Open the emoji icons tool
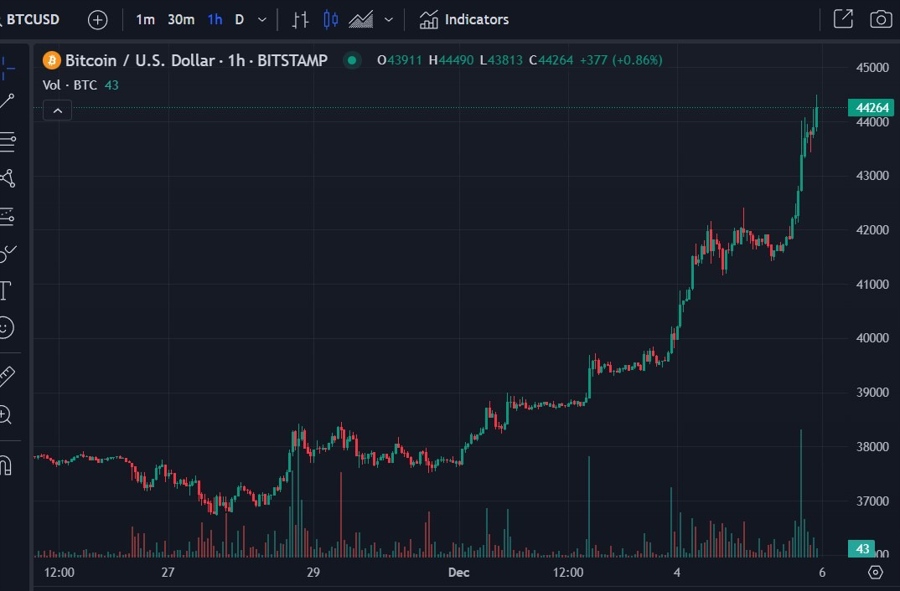Screen dimensions: 900x591 [x=6, y=328]
